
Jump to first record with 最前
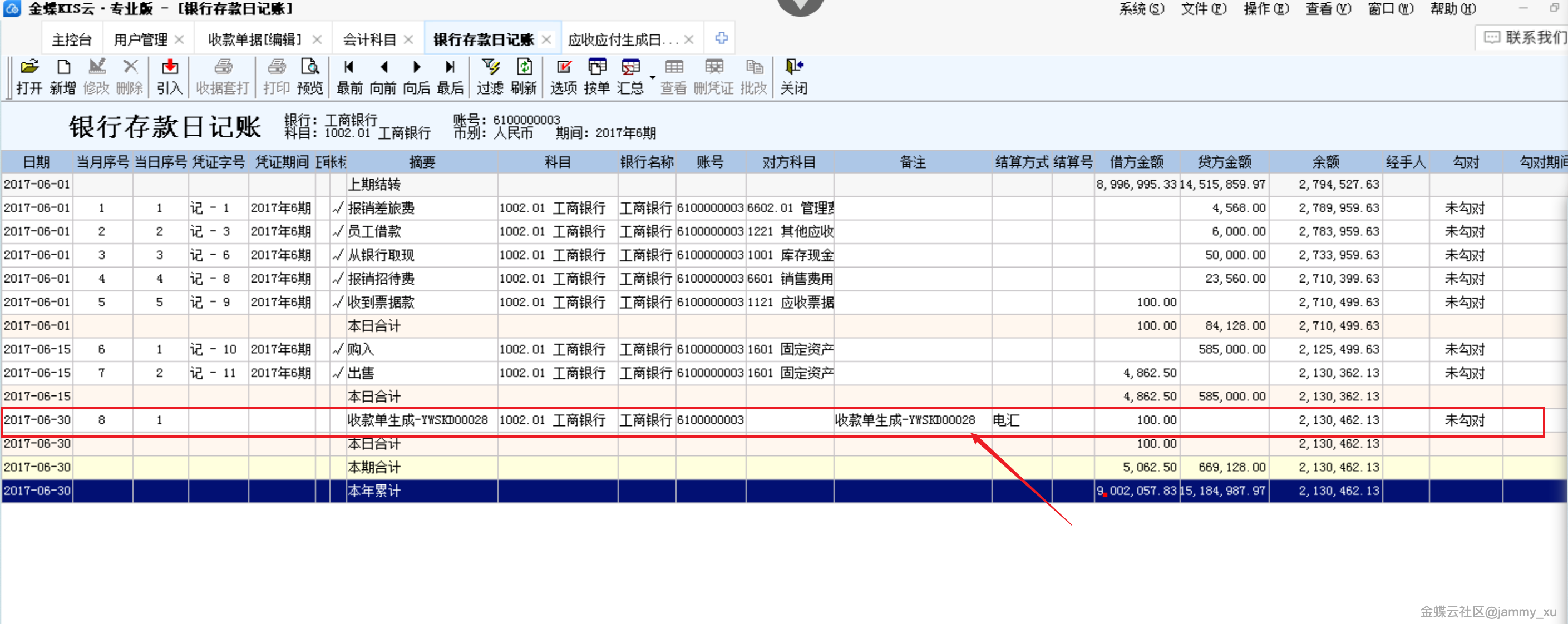point(349,76)
